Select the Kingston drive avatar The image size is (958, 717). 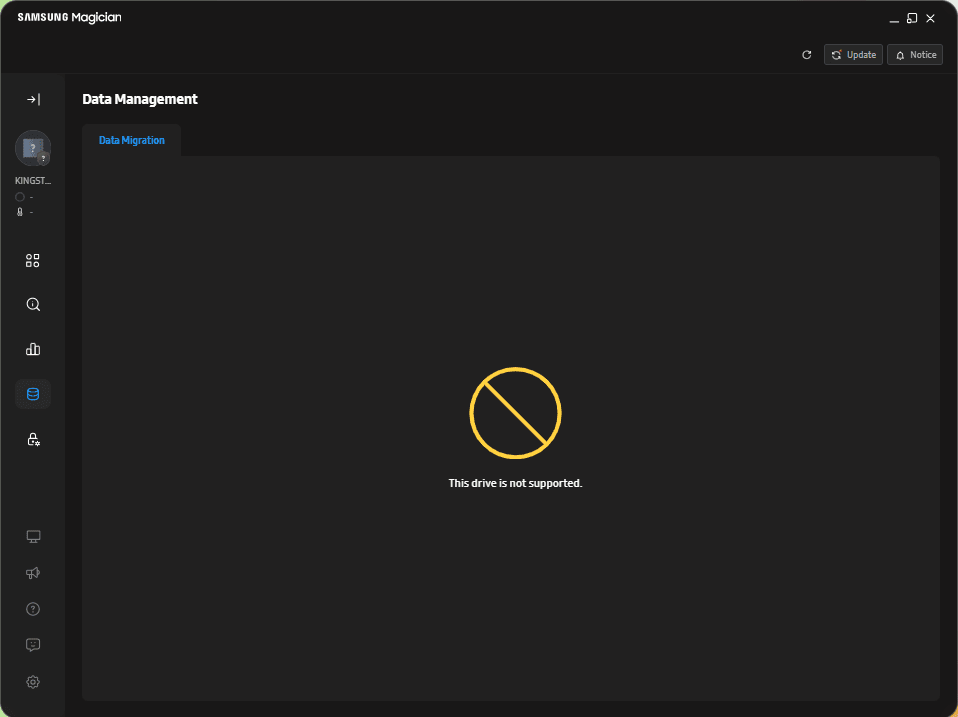[x=32, y=148]
